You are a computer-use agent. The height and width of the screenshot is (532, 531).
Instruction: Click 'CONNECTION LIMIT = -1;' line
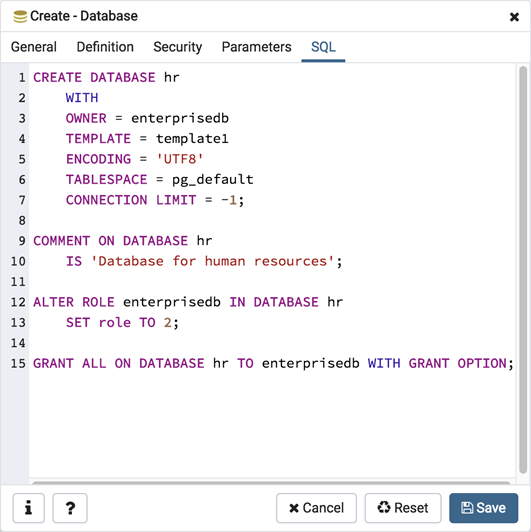155,200
